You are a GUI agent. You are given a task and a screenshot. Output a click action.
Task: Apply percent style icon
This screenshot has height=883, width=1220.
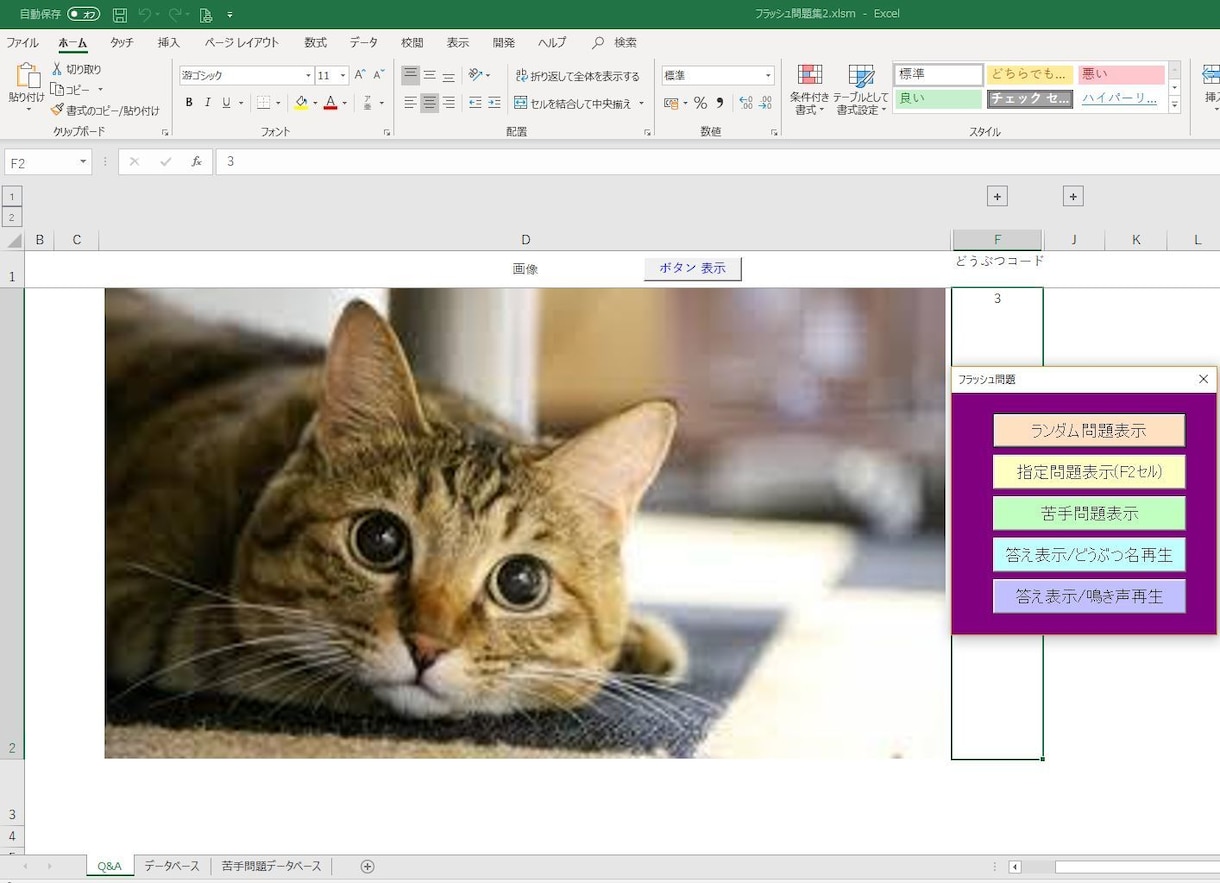(x=700, y=103)
